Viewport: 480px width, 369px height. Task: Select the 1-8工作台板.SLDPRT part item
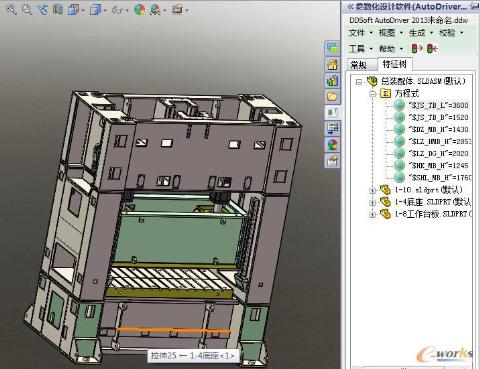[x=433, y=214]
